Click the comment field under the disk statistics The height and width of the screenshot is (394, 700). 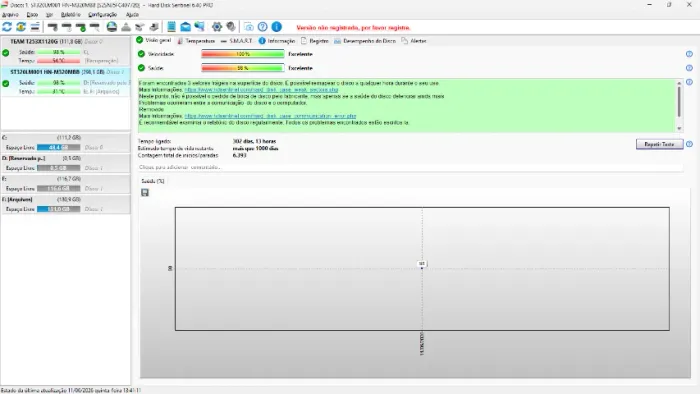tap(410, 167)
